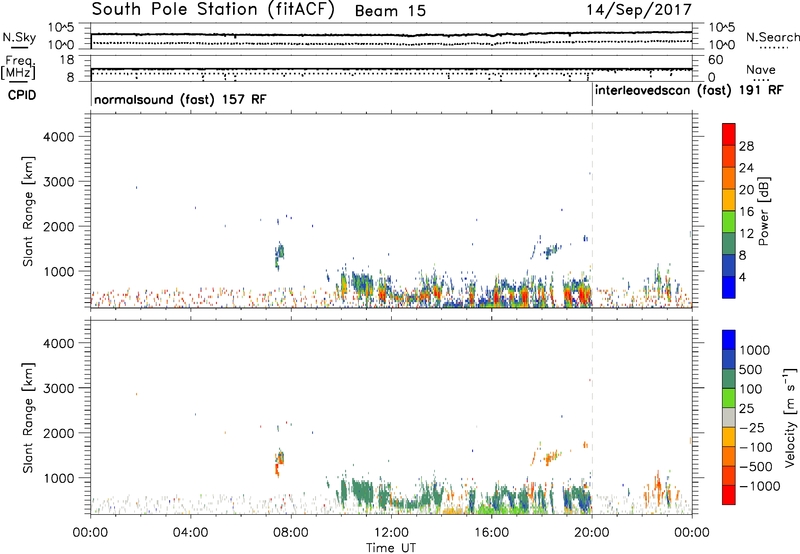Click the red bottom segment of Velocity colorbar
Viewport: 800px width, 554px height.
729,495
